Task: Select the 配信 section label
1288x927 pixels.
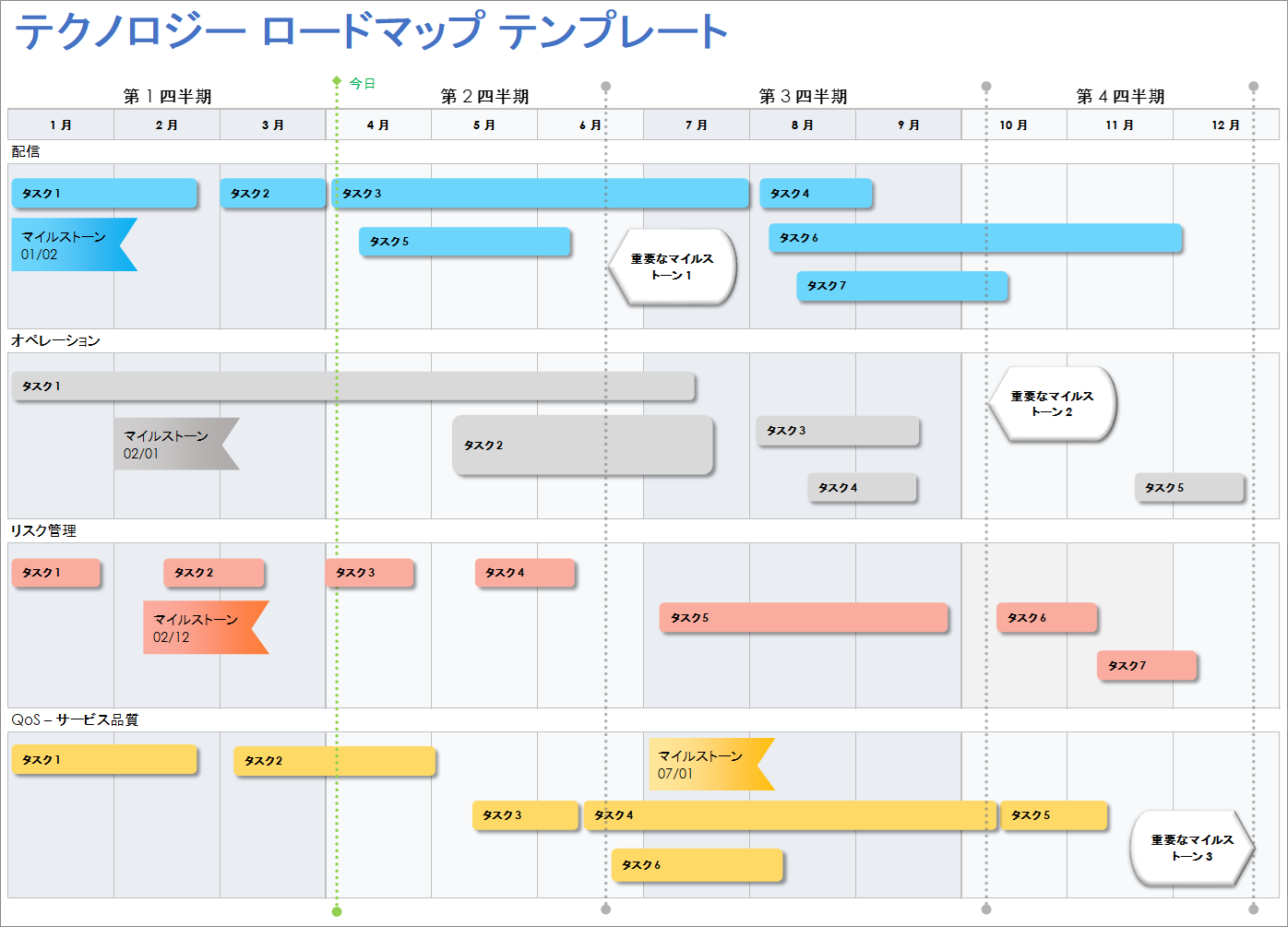Action: coord(26,151)
